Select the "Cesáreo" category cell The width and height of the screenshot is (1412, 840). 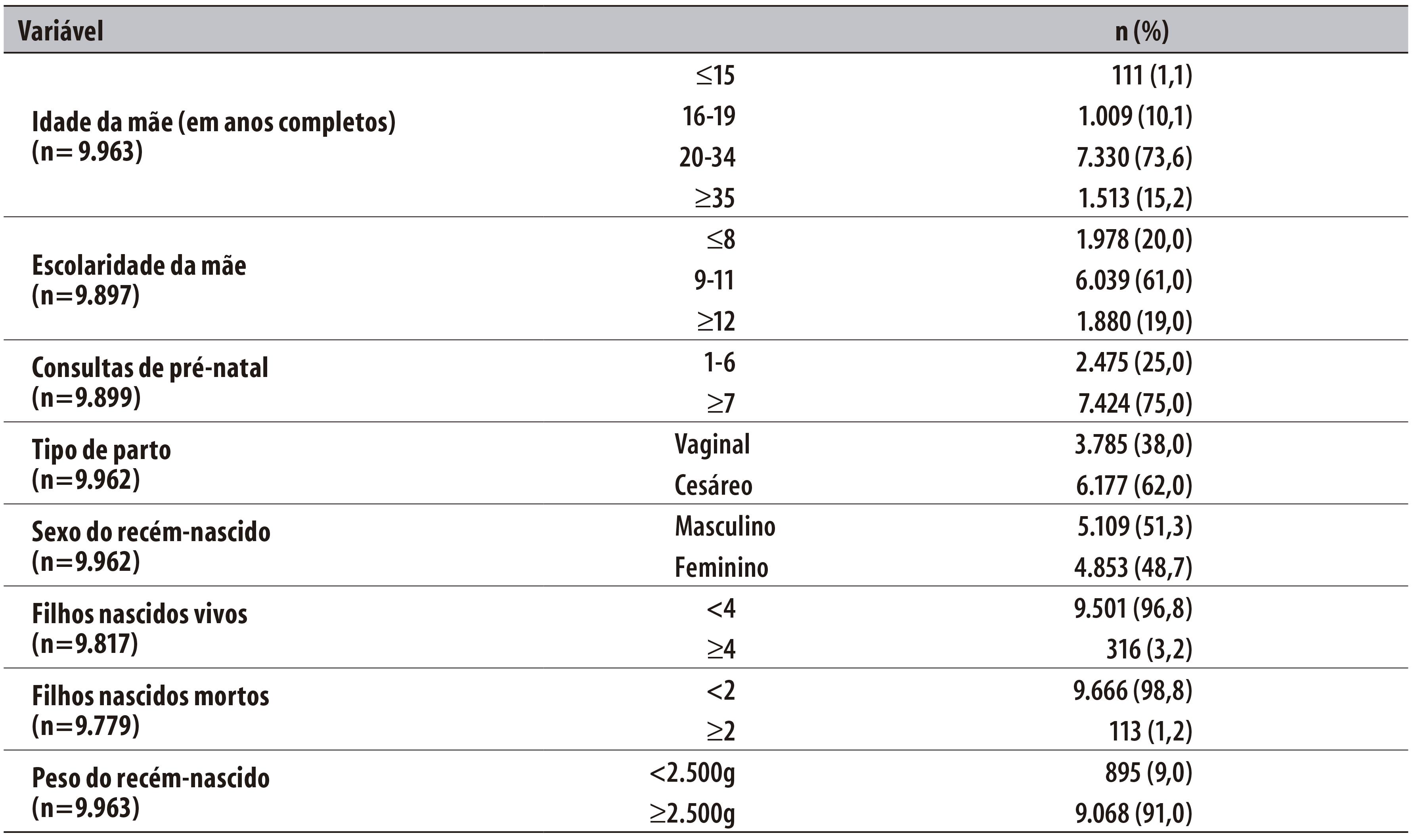coord(713,486)
